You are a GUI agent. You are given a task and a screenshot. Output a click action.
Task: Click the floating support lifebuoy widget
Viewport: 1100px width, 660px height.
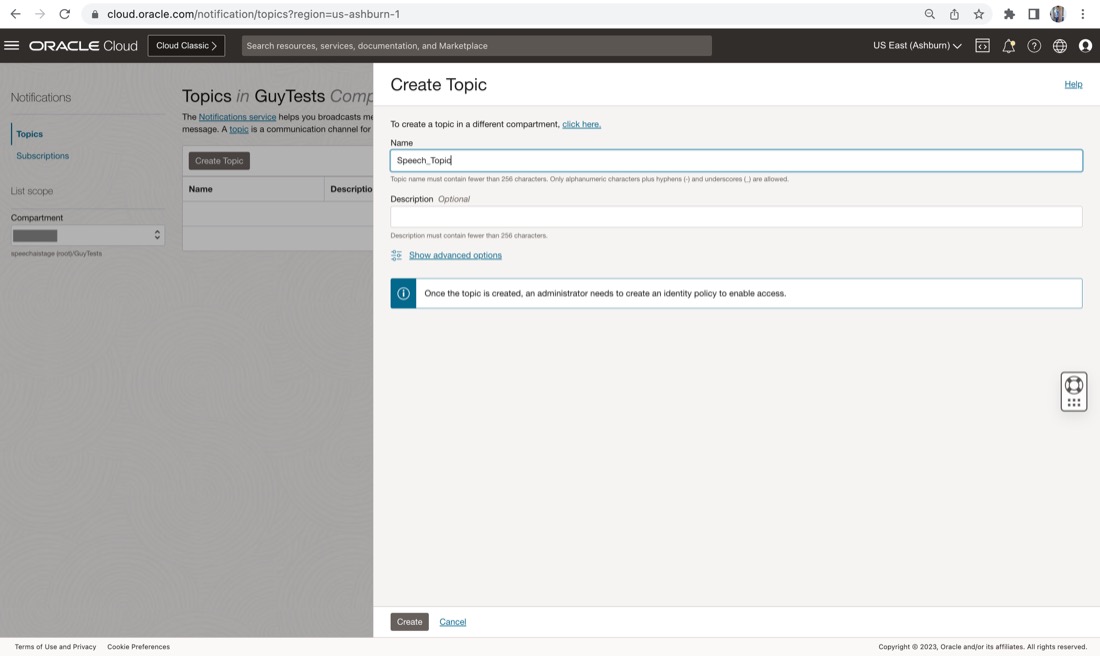point(1074,391)
